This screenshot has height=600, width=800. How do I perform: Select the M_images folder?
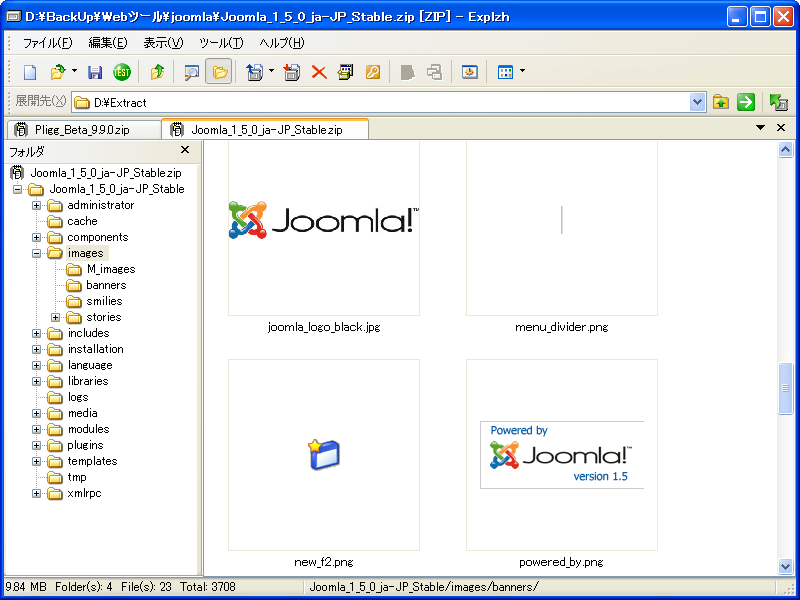point(111,269)
